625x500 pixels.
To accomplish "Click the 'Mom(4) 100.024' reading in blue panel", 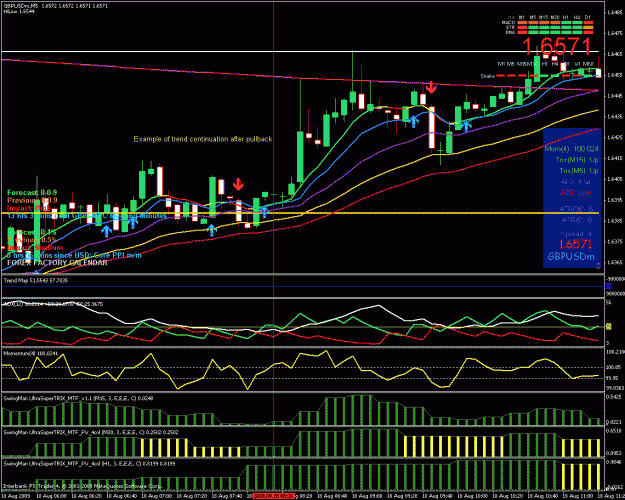I will (572, 149).
